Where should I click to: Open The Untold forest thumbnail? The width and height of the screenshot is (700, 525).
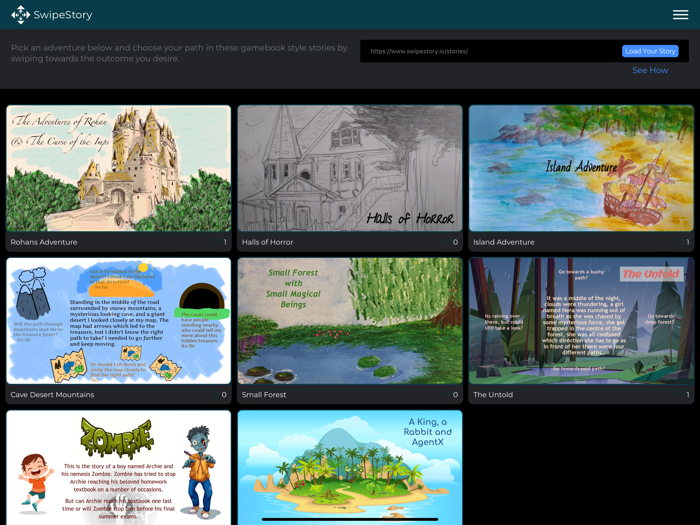(581, 321)
